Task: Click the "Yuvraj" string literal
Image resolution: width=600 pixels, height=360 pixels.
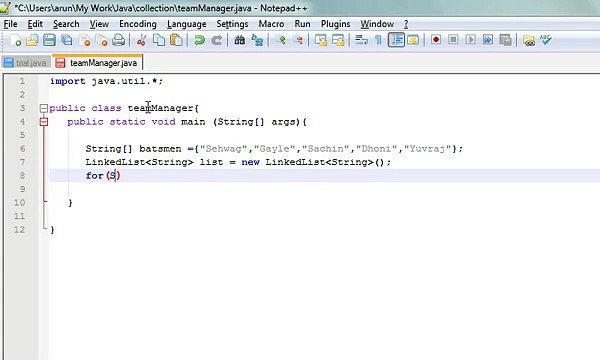Action: 428,148
